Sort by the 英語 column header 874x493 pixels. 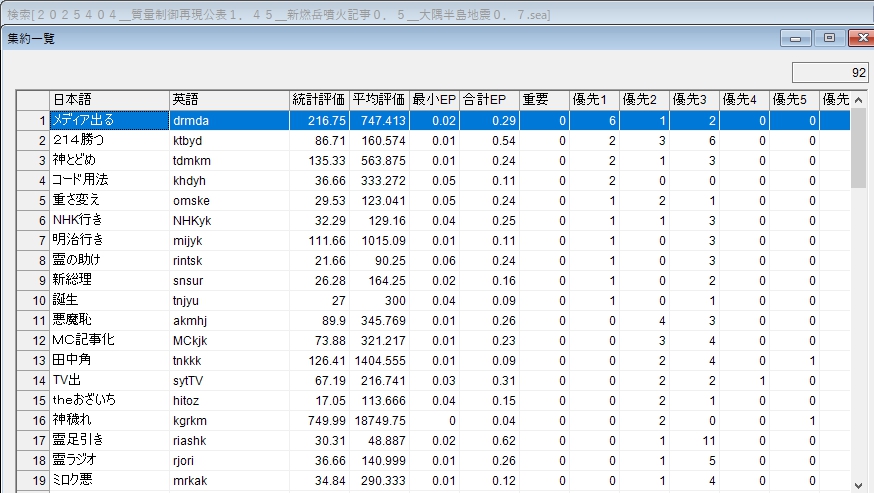[229, 100]
